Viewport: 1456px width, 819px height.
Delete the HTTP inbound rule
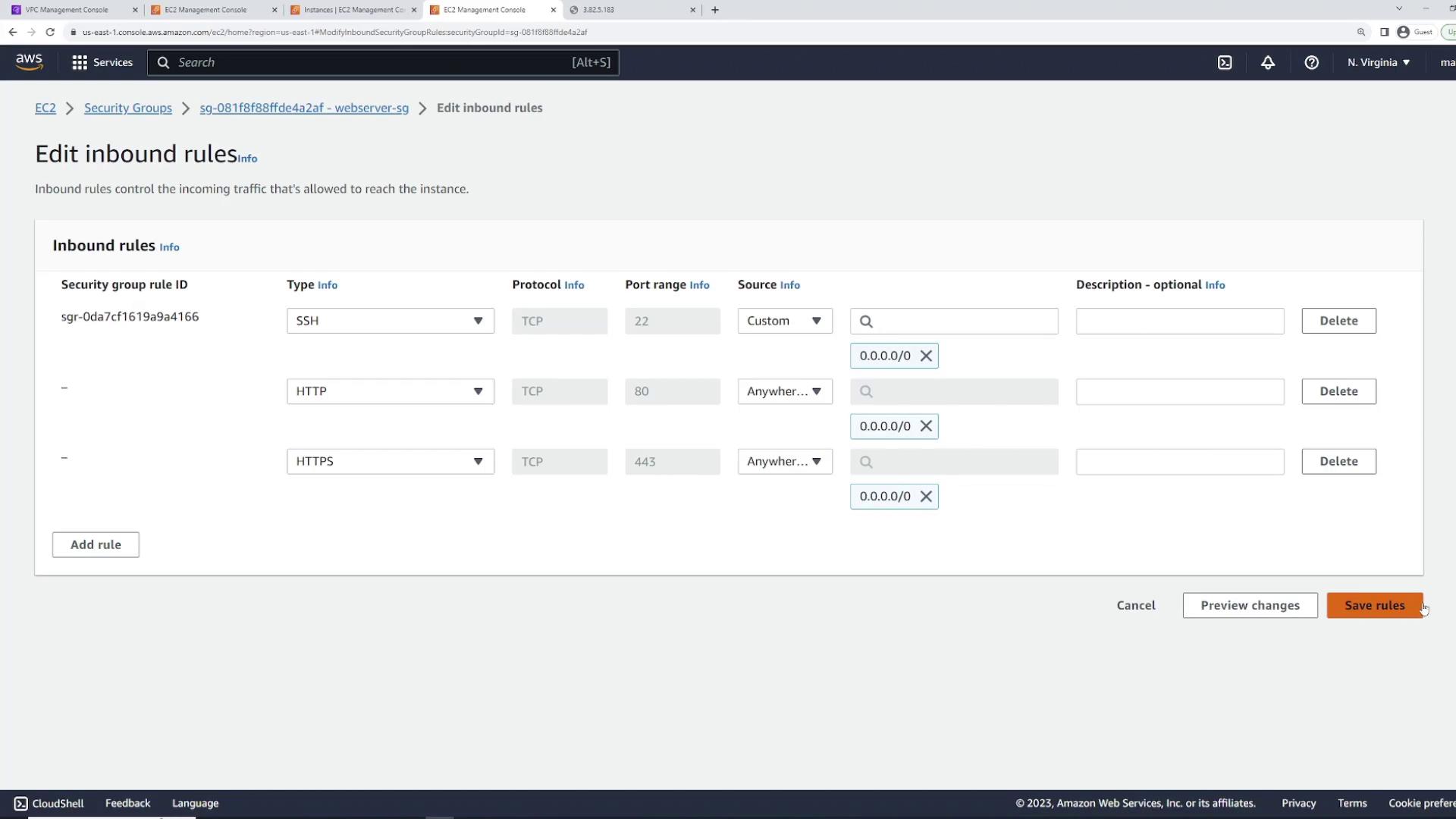pos(1338,391)
